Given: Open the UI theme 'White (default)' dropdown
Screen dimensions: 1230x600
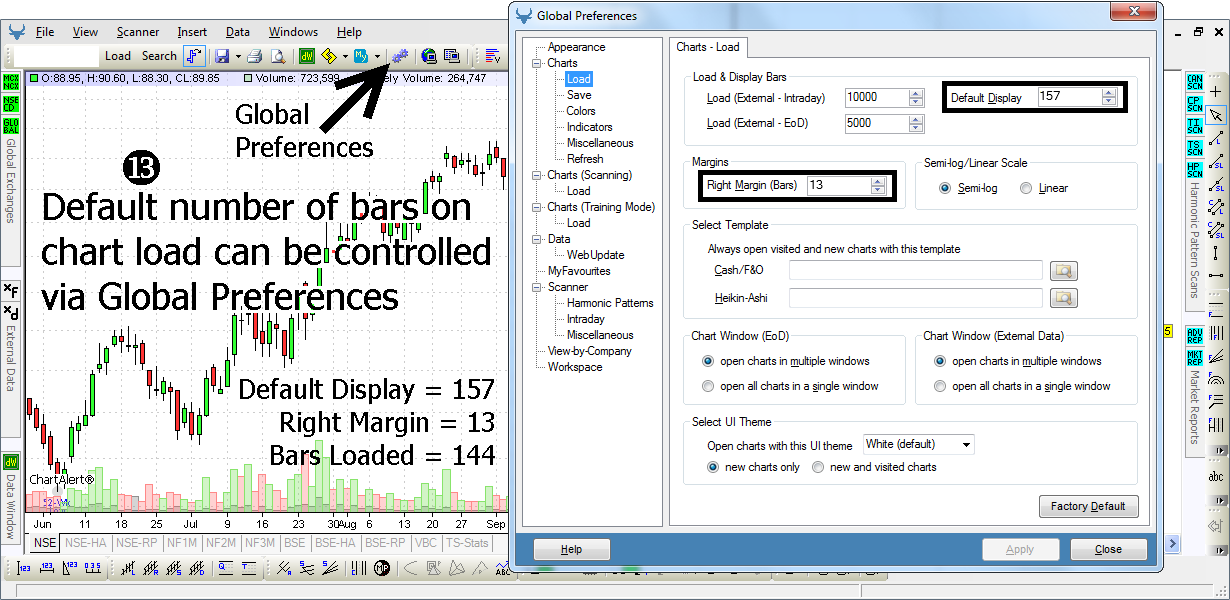Looking at the screenshot, I should pos(919,444).
